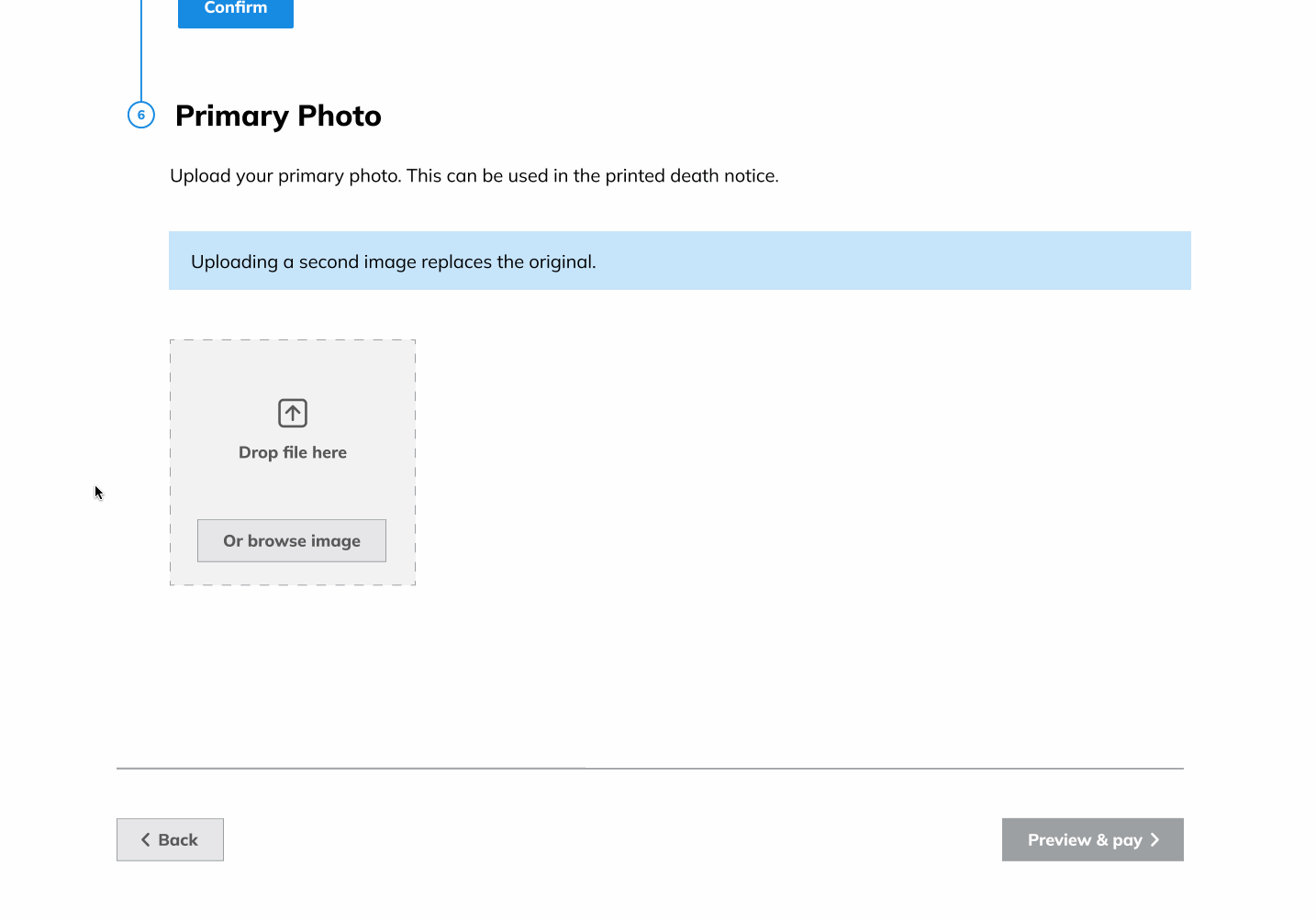Screen dimensions: 1316x921
Task: Click the 'Preview & pay' text label
Action: click(x=1085, y=839)
